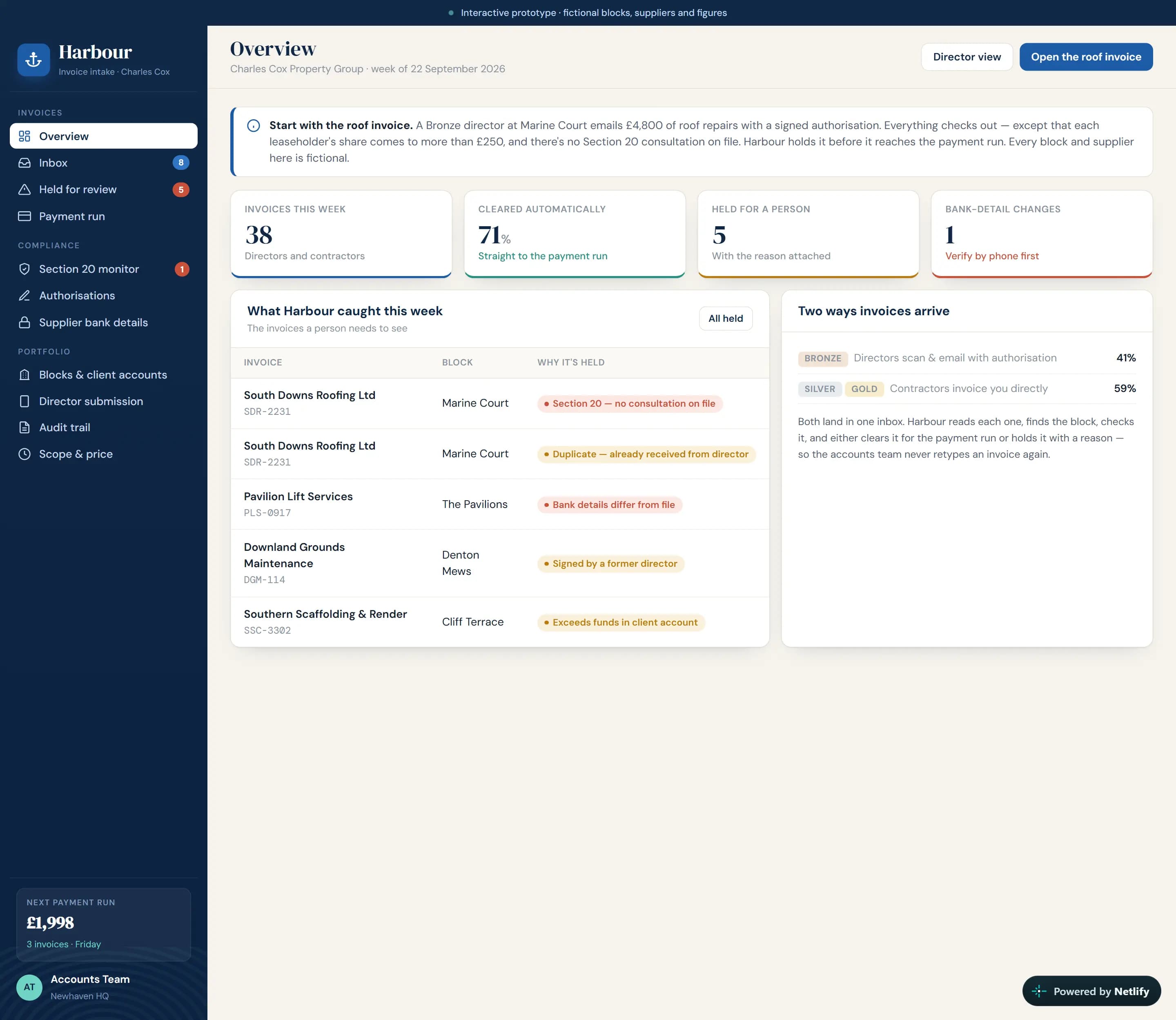
Task: Click Section 20 — no consultation on file tag
Action: click(x=630, y=403)
